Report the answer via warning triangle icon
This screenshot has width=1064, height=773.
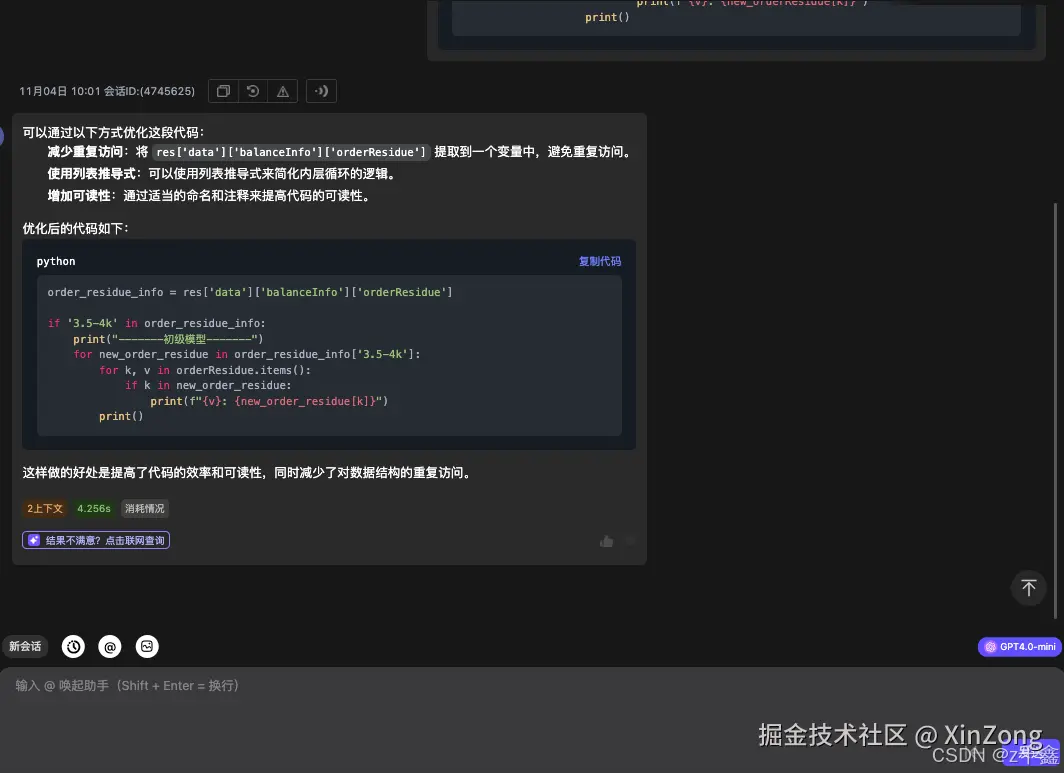point(282,91)
